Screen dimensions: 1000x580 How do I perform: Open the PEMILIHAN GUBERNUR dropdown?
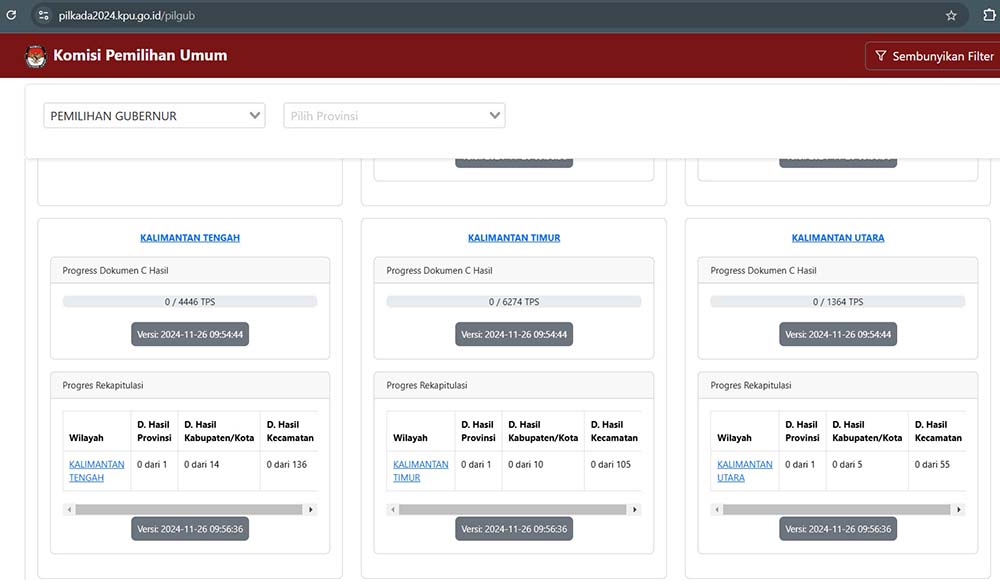tap(154, 115)
